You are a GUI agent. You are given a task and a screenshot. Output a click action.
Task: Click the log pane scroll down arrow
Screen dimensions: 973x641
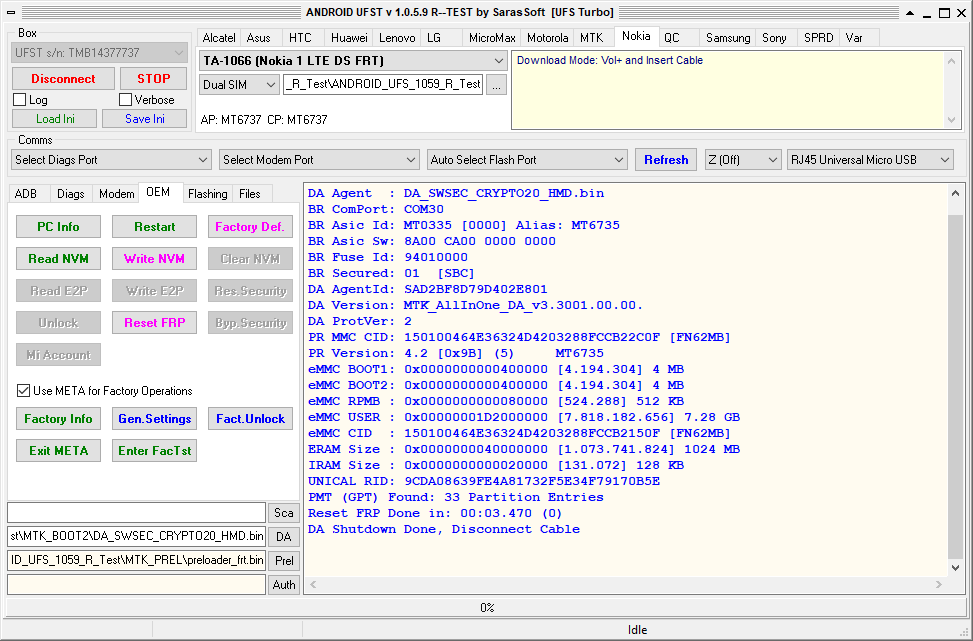point(956,568)
